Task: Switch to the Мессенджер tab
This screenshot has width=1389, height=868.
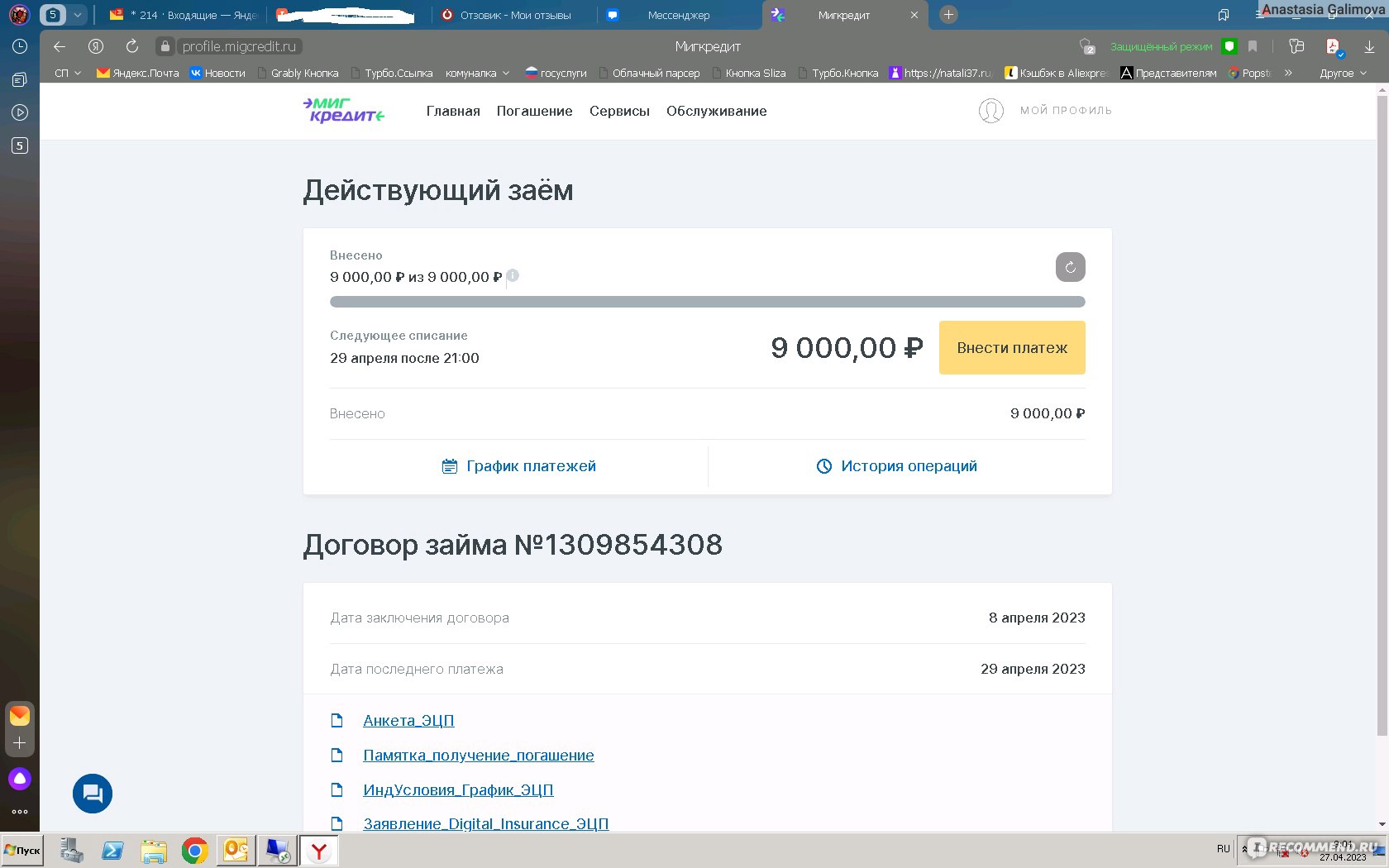Action: pos(678,15)
